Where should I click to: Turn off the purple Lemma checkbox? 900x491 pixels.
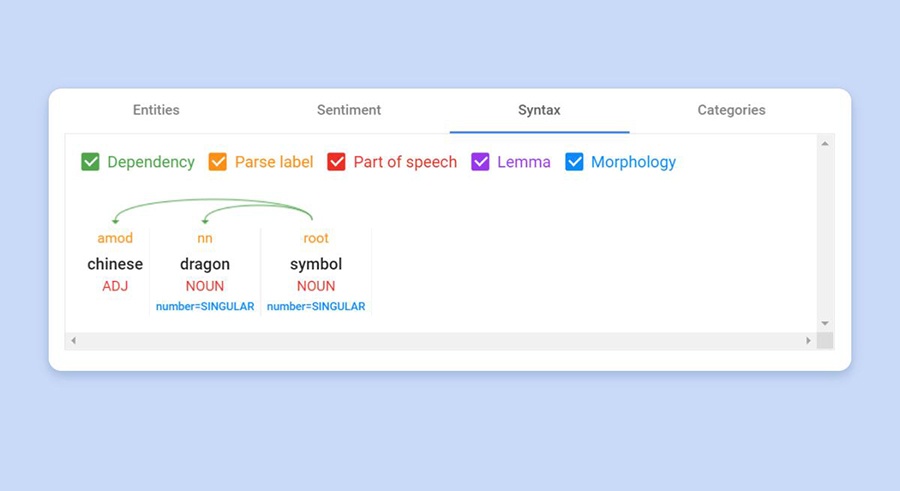480,162
